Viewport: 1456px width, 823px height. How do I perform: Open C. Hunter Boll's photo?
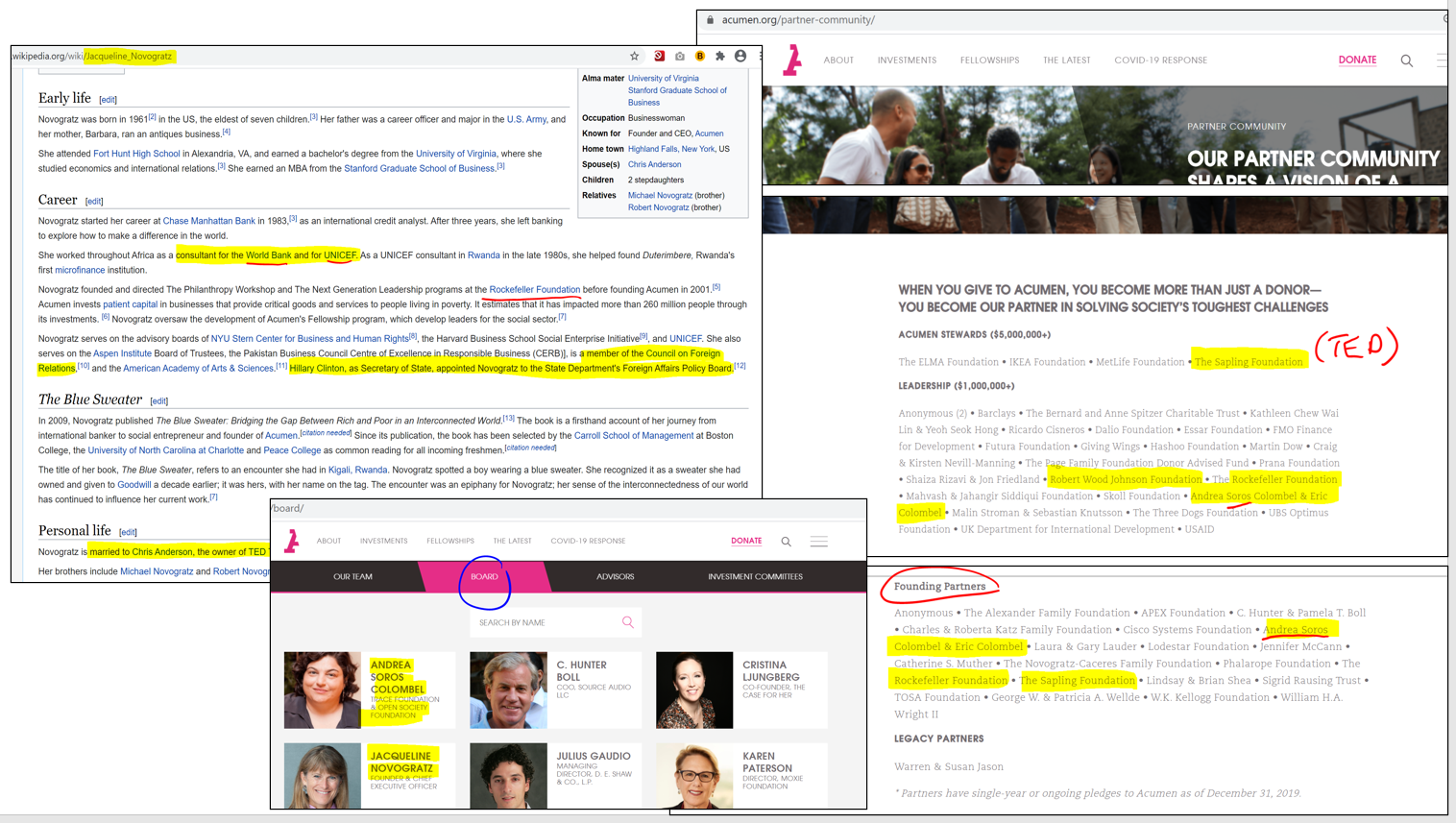click(x=508, y=690)
